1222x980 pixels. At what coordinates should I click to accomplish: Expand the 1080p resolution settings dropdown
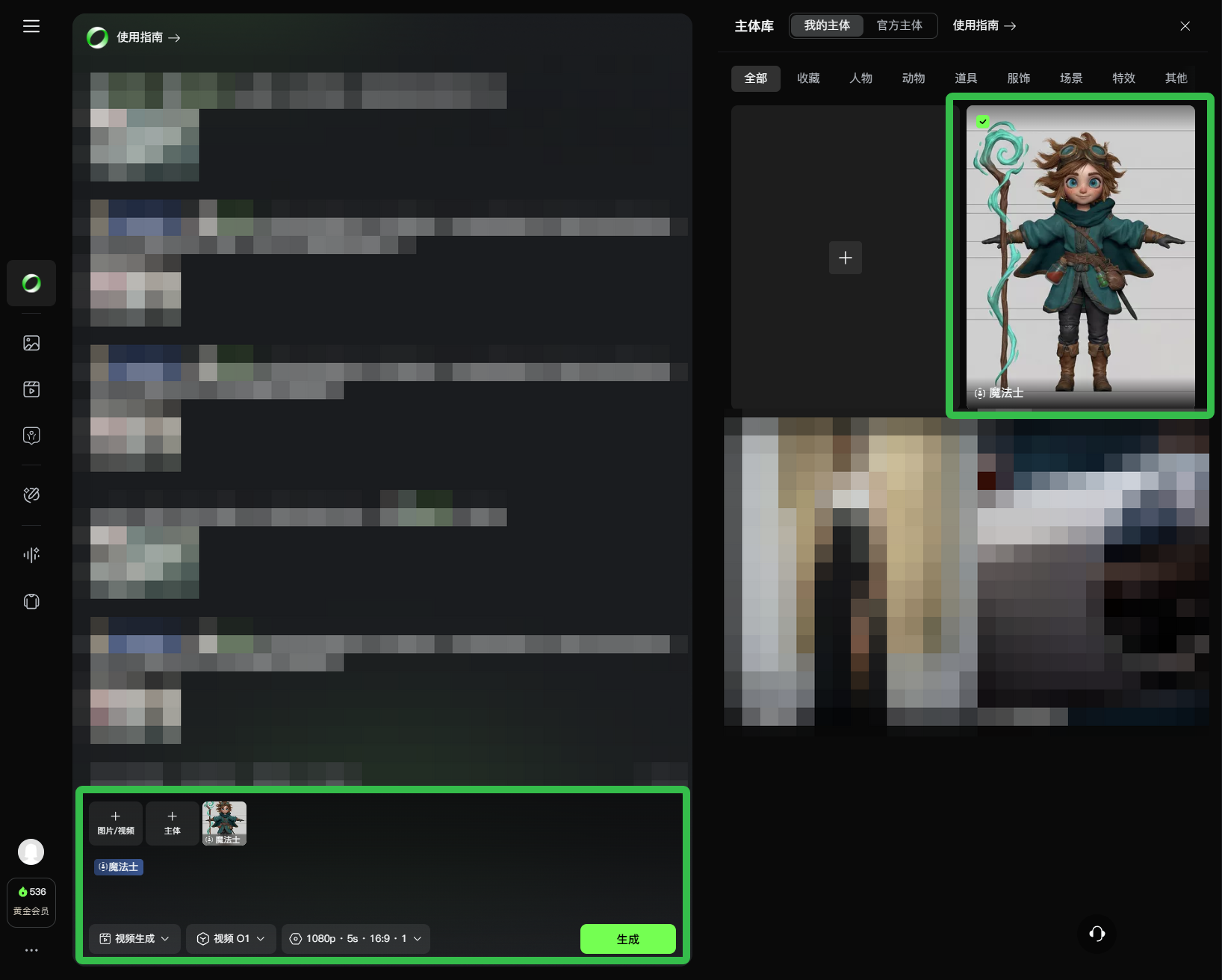click(x=356, y=939)
